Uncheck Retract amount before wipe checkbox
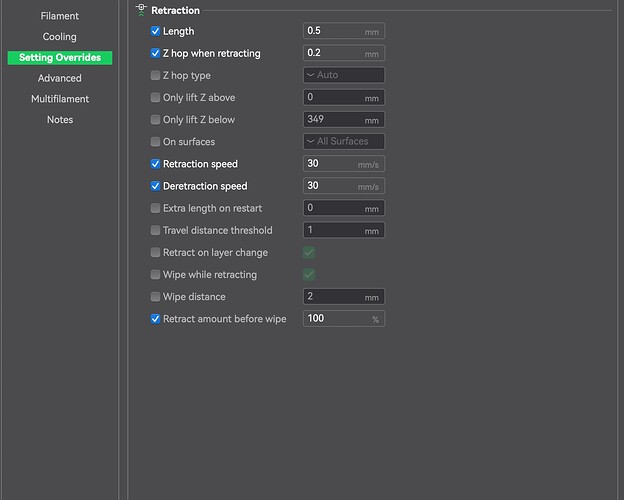This screenshot has height=500, width=624. pos(155,319)
